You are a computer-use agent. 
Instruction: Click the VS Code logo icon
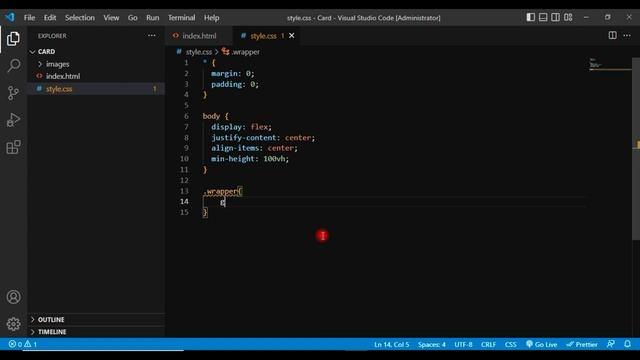10,17
